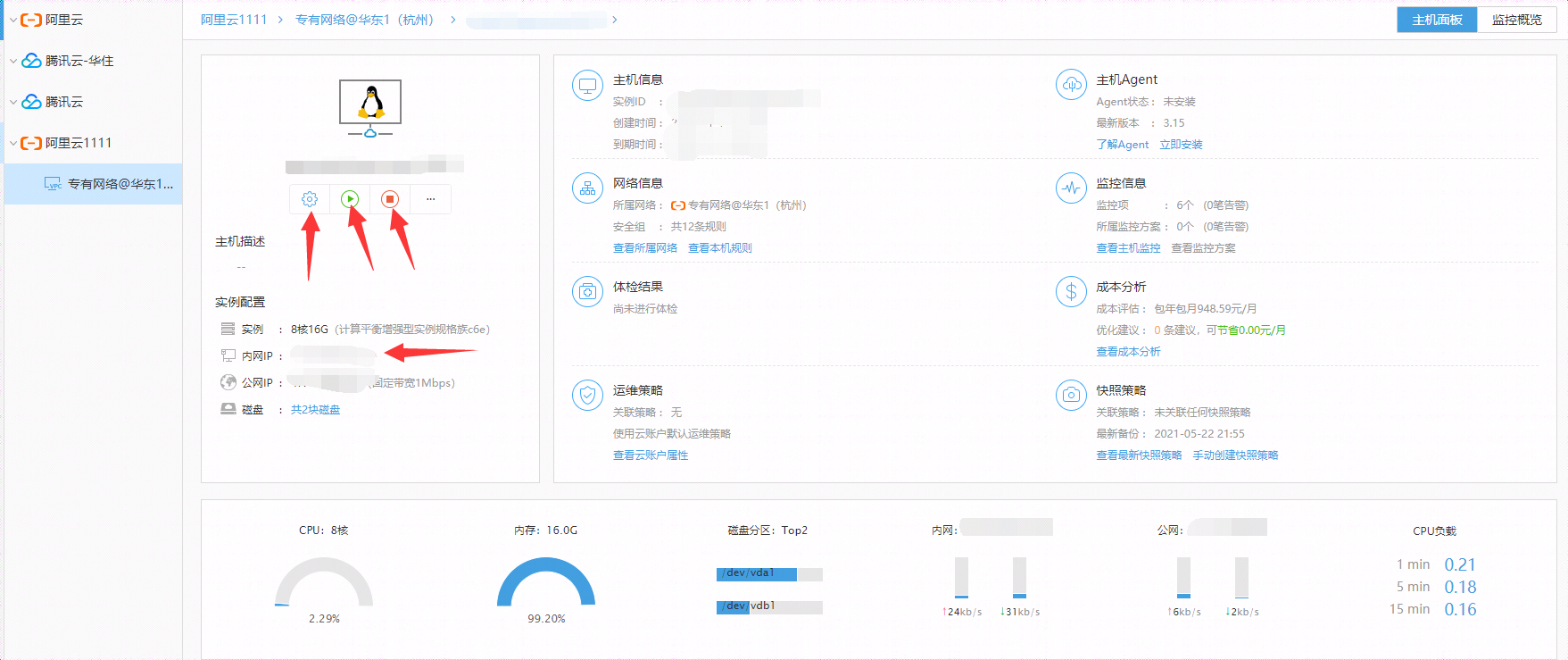Click the VPC icon beside 专有网络@华东1

point(54,184)
